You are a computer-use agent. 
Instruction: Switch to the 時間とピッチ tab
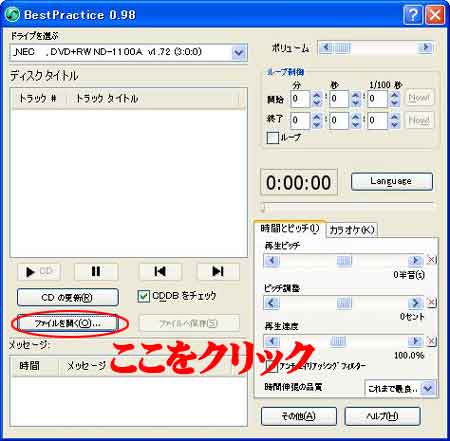(x=290, y=229)
